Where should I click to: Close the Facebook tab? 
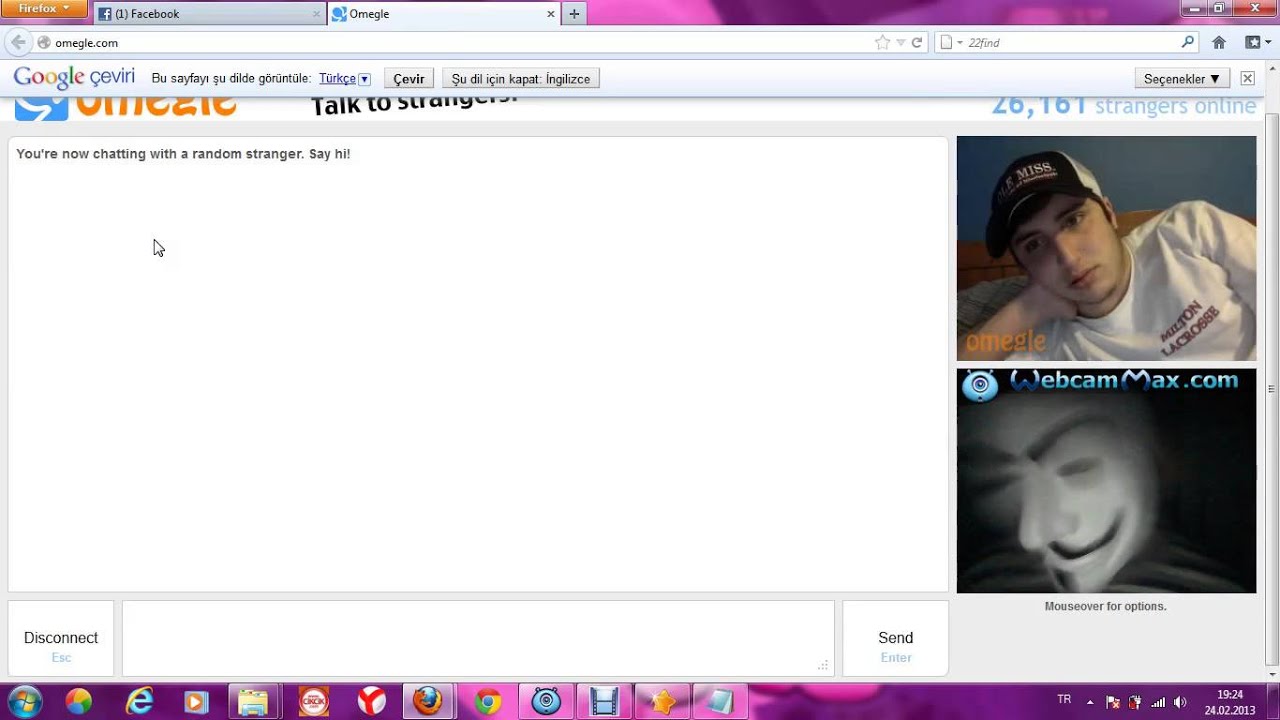coord(317,14)
